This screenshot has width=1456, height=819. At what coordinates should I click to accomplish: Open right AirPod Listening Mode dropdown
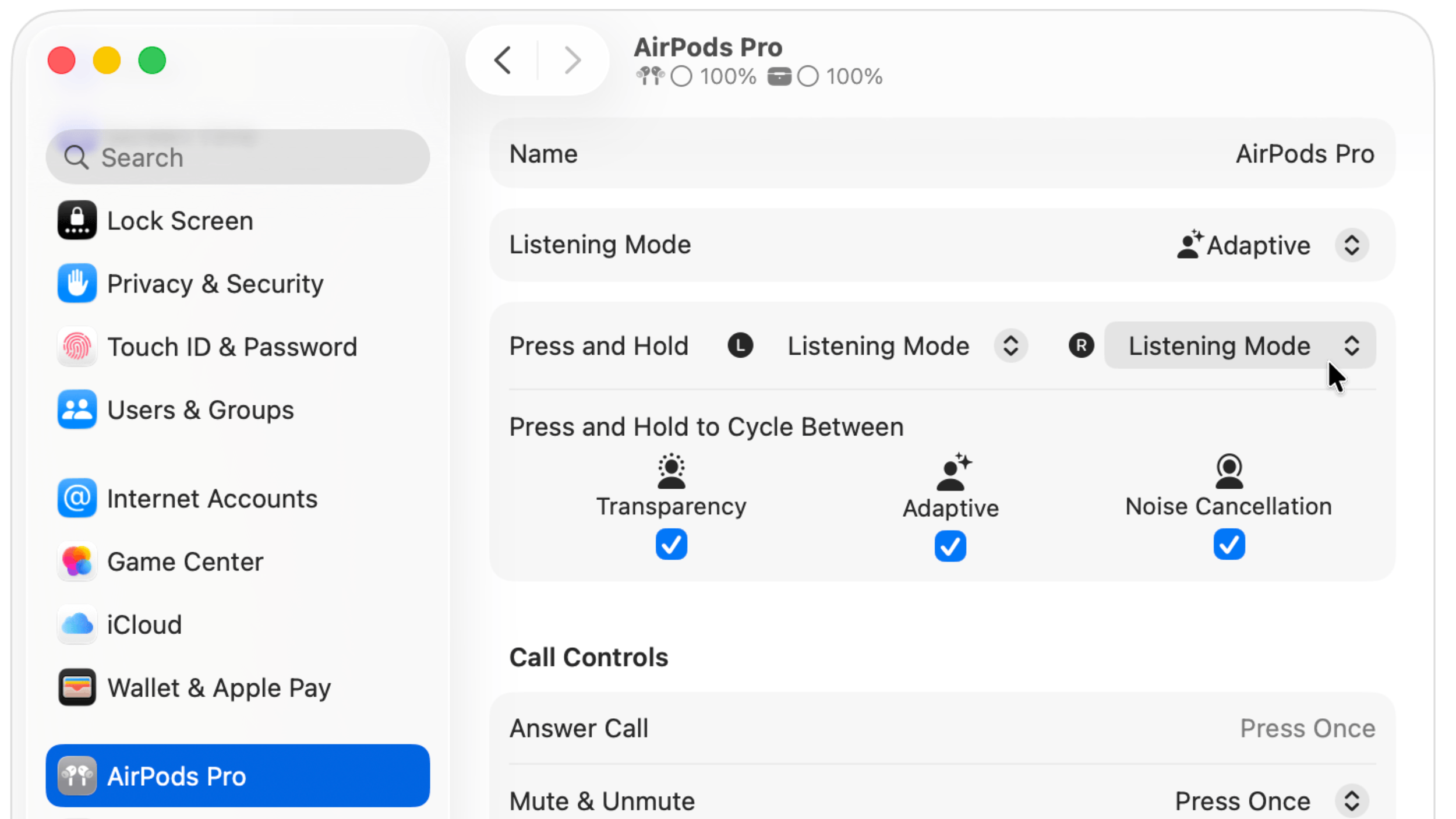click(x=1240, y=345)
